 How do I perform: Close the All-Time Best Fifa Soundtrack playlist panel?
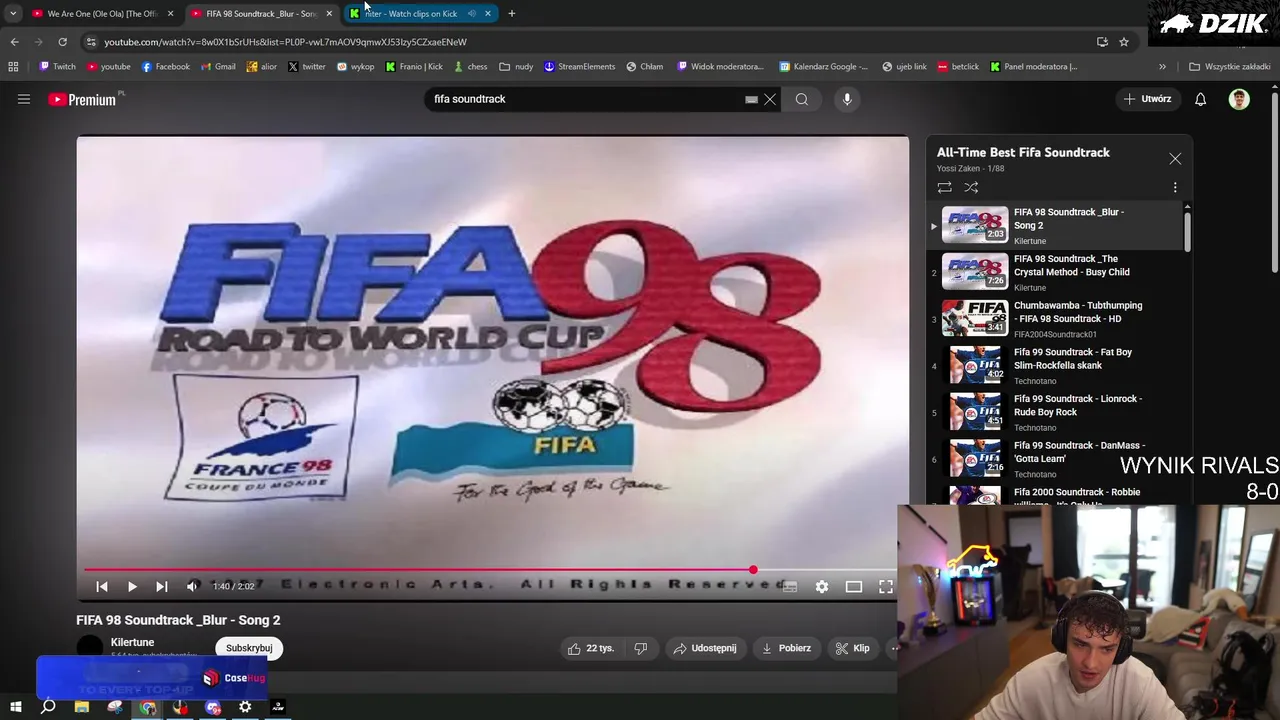1175,159
